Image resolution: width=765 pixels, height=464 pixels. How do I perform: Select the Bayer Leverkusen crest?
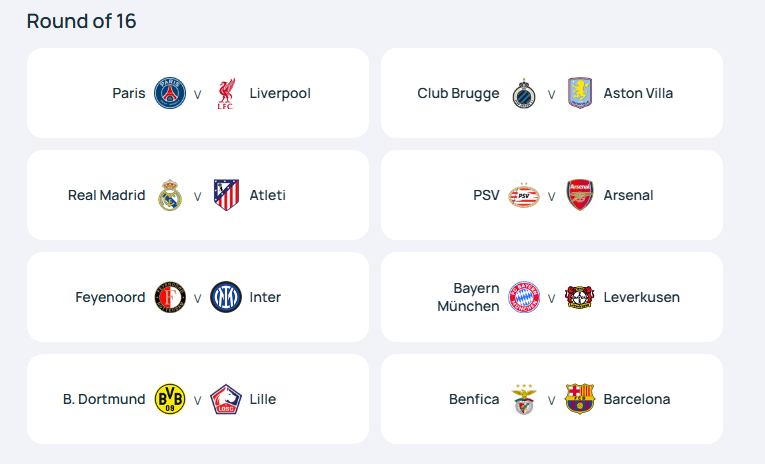point(580,297)
